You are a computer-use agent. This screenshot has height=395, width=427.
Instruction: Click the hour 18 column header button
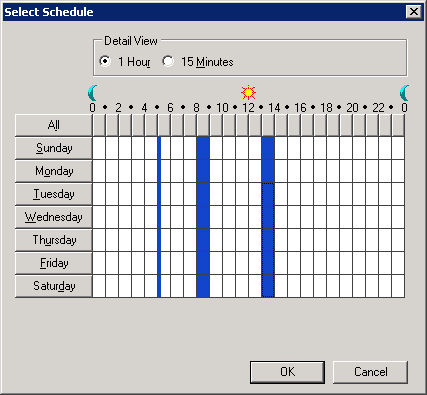[333, 125]
